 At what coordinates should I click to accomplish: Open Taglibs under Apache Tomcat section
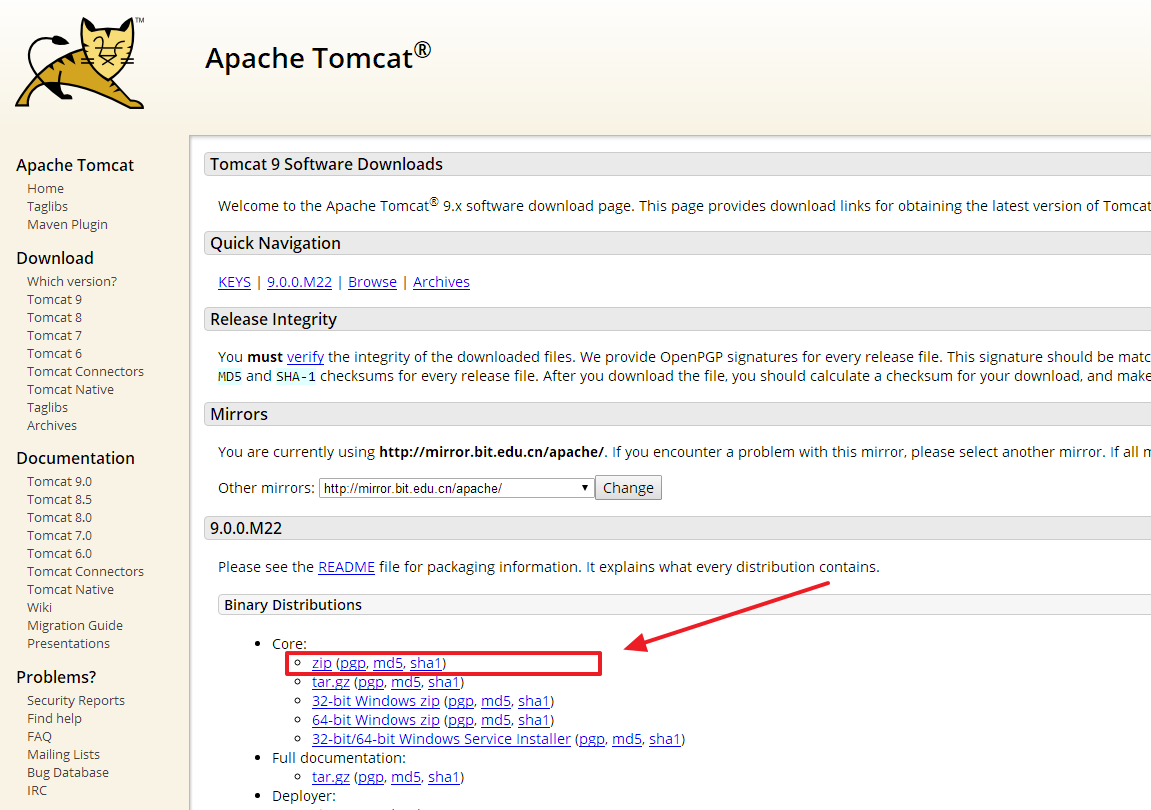coord(47,206)
